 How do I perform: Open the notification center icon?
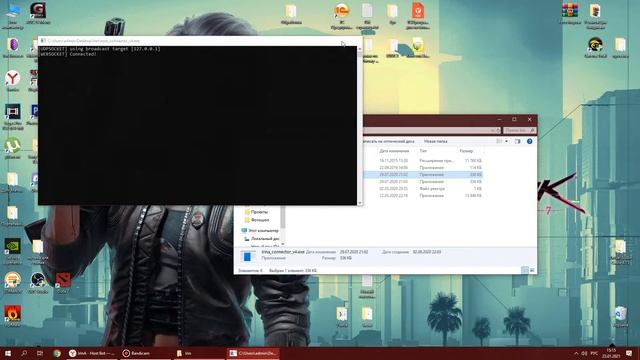click(x=629, y=353)
